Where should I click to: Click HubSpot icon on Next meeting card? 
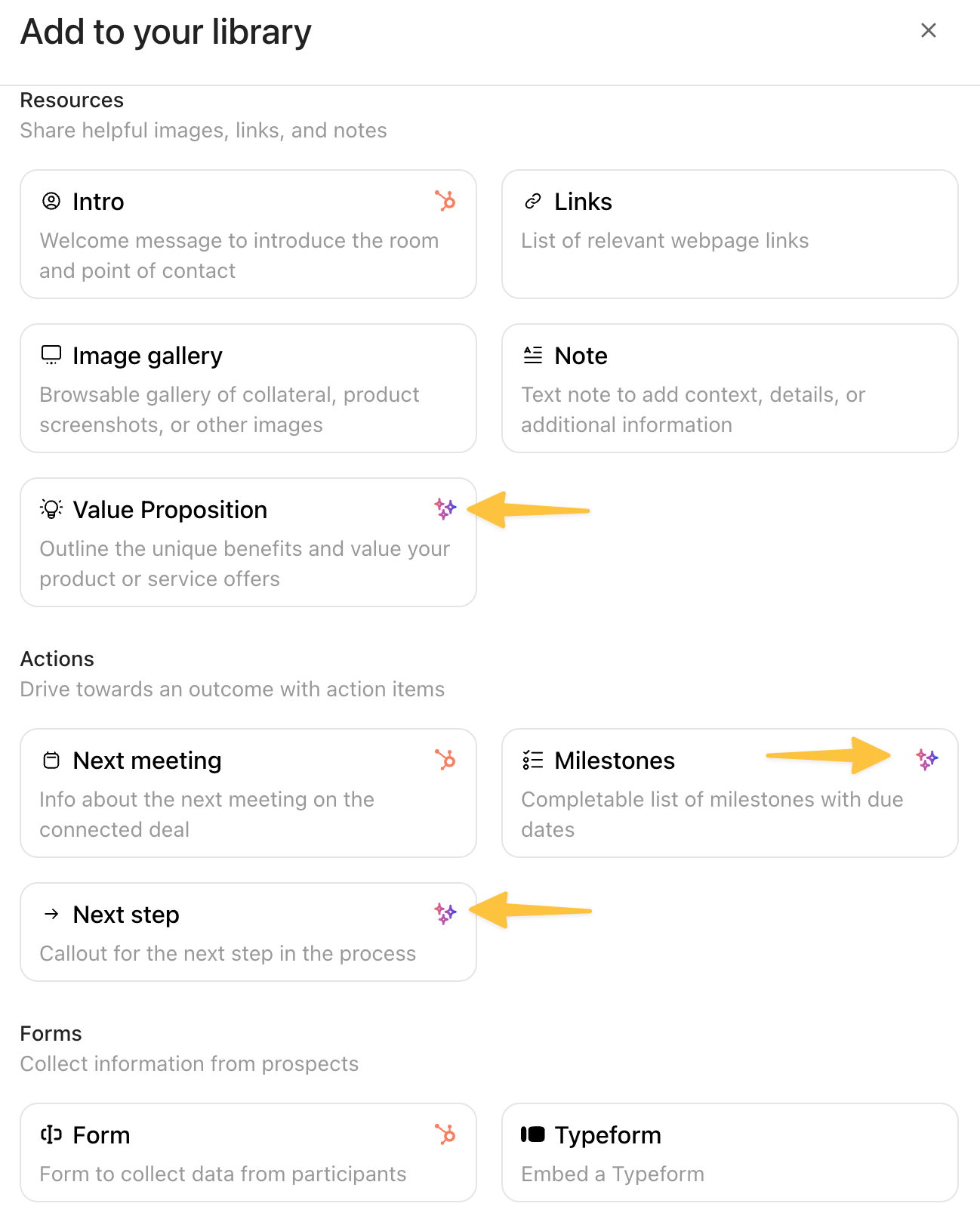coord(445,760)
